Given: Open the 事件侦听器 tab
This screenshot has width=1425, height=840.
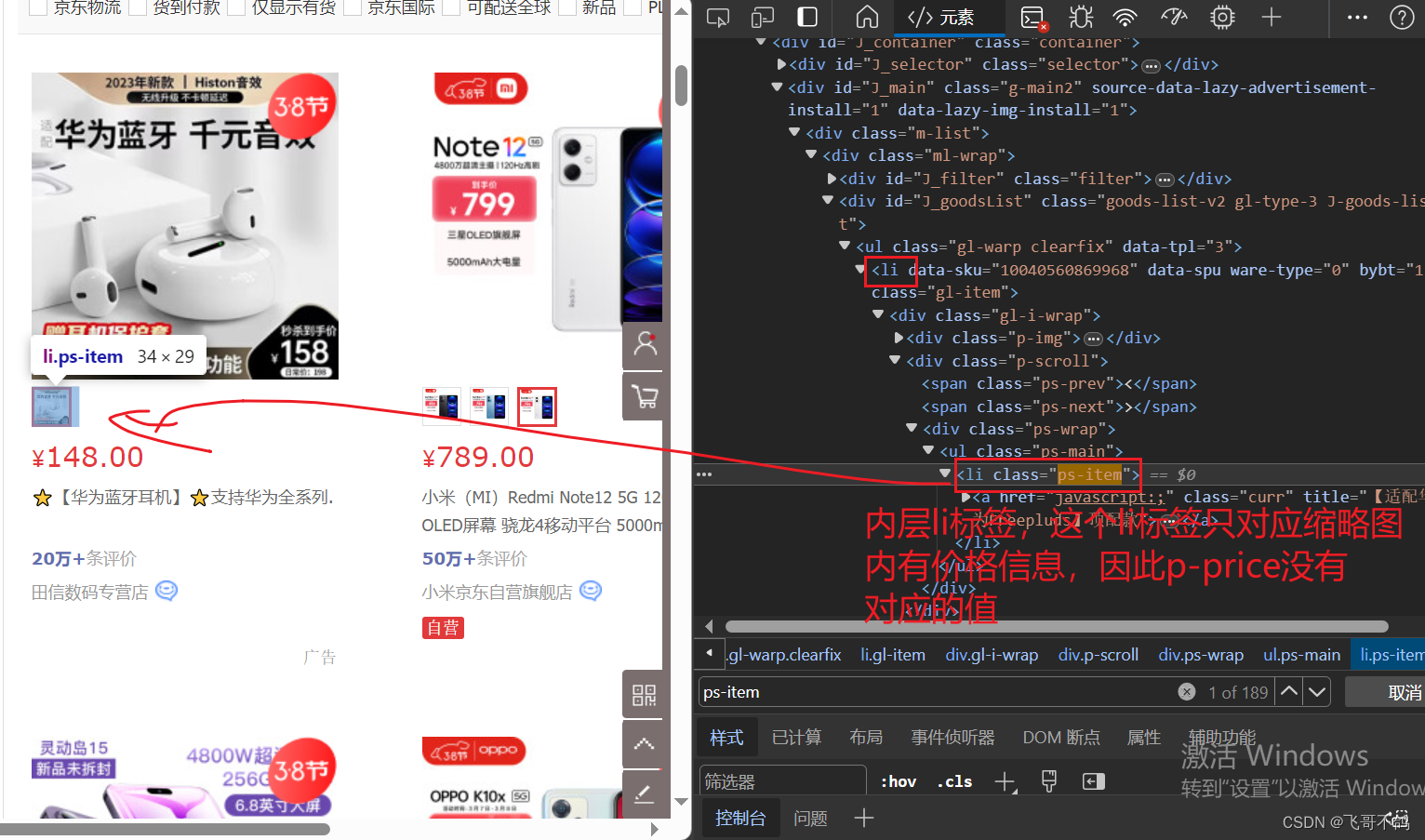Looking at the screenshot, I should point(952,738).
